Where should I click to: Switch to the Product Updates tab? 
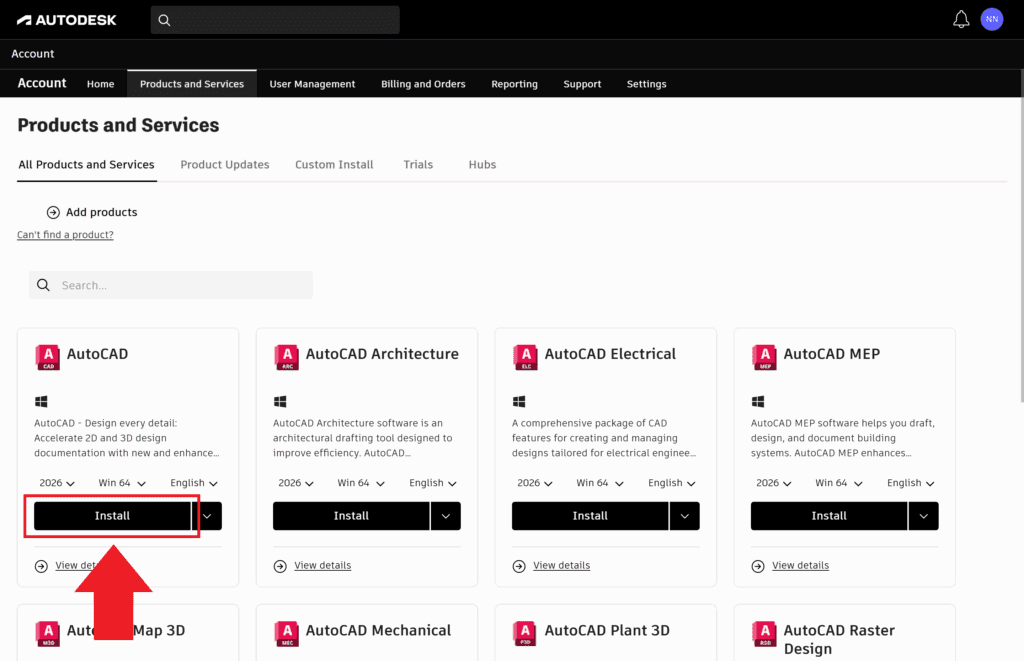pos(225,165)
